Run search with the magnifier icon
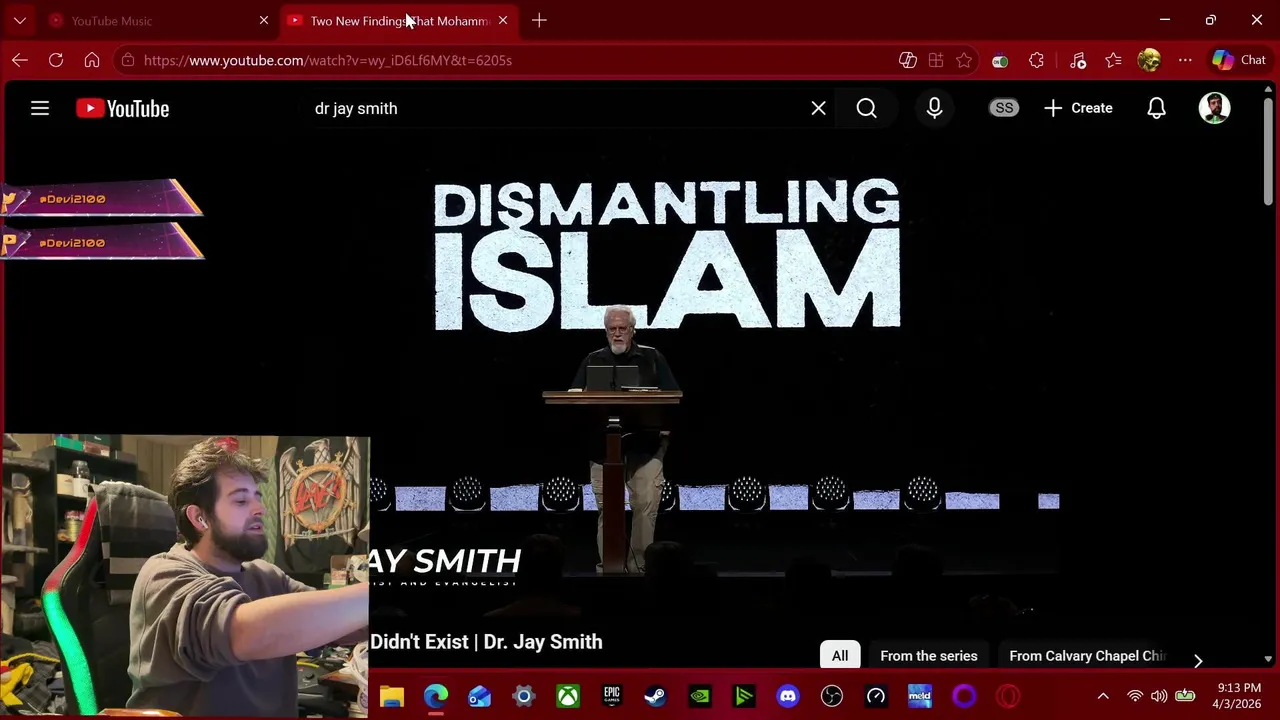1280x720 pixels. click(866, 108)
